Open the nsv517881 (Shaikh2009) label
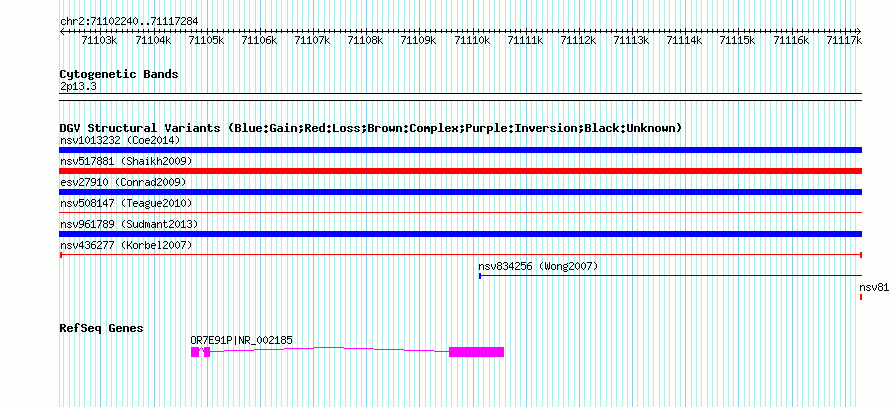Viewport: 890px width, 407px height. (x=125, y=161)
